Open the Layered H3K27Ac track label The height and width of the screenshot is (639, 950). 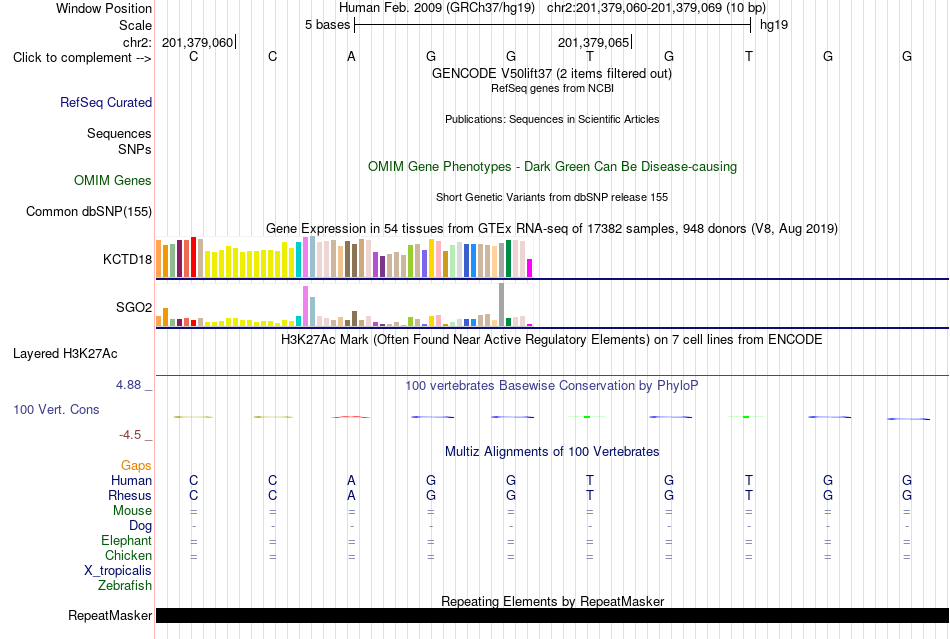pos(65,354)
